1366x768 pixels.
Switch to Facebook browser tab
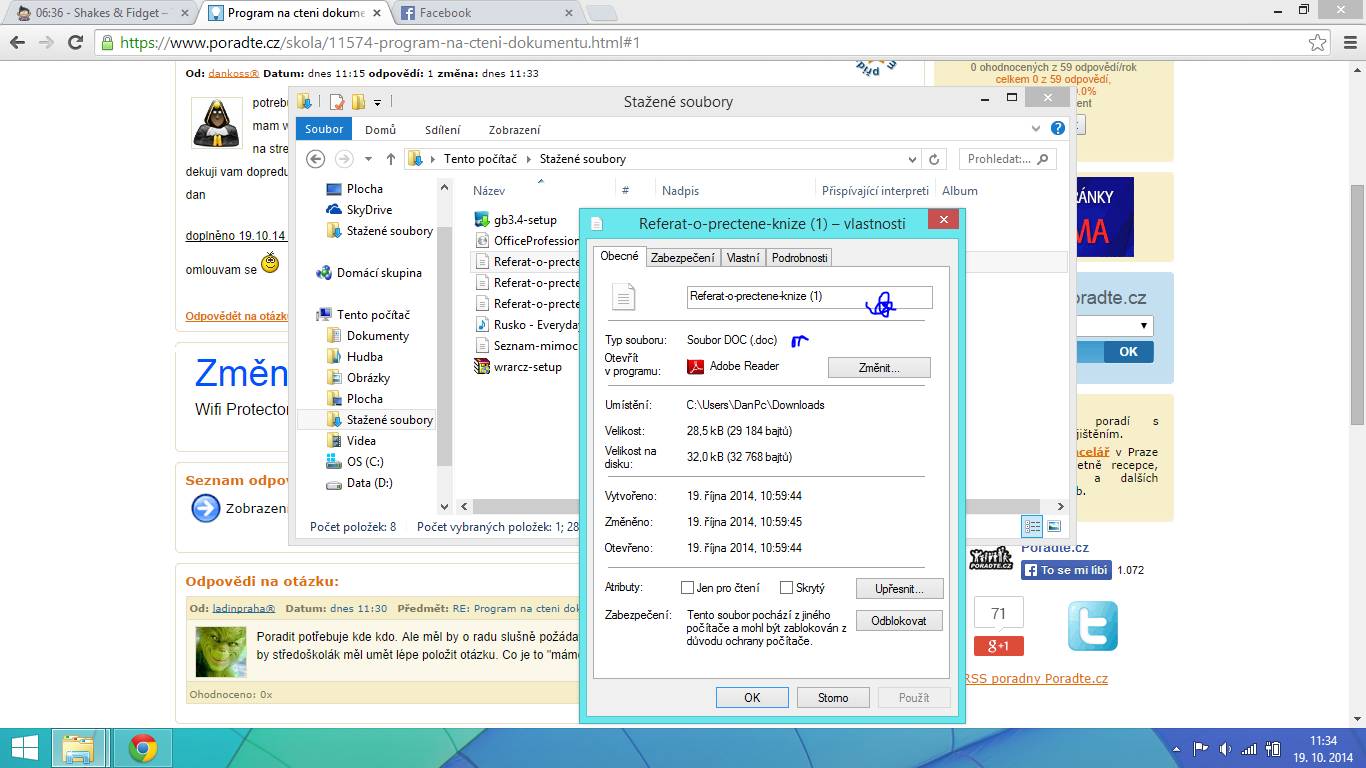click(x=485, y=13)
